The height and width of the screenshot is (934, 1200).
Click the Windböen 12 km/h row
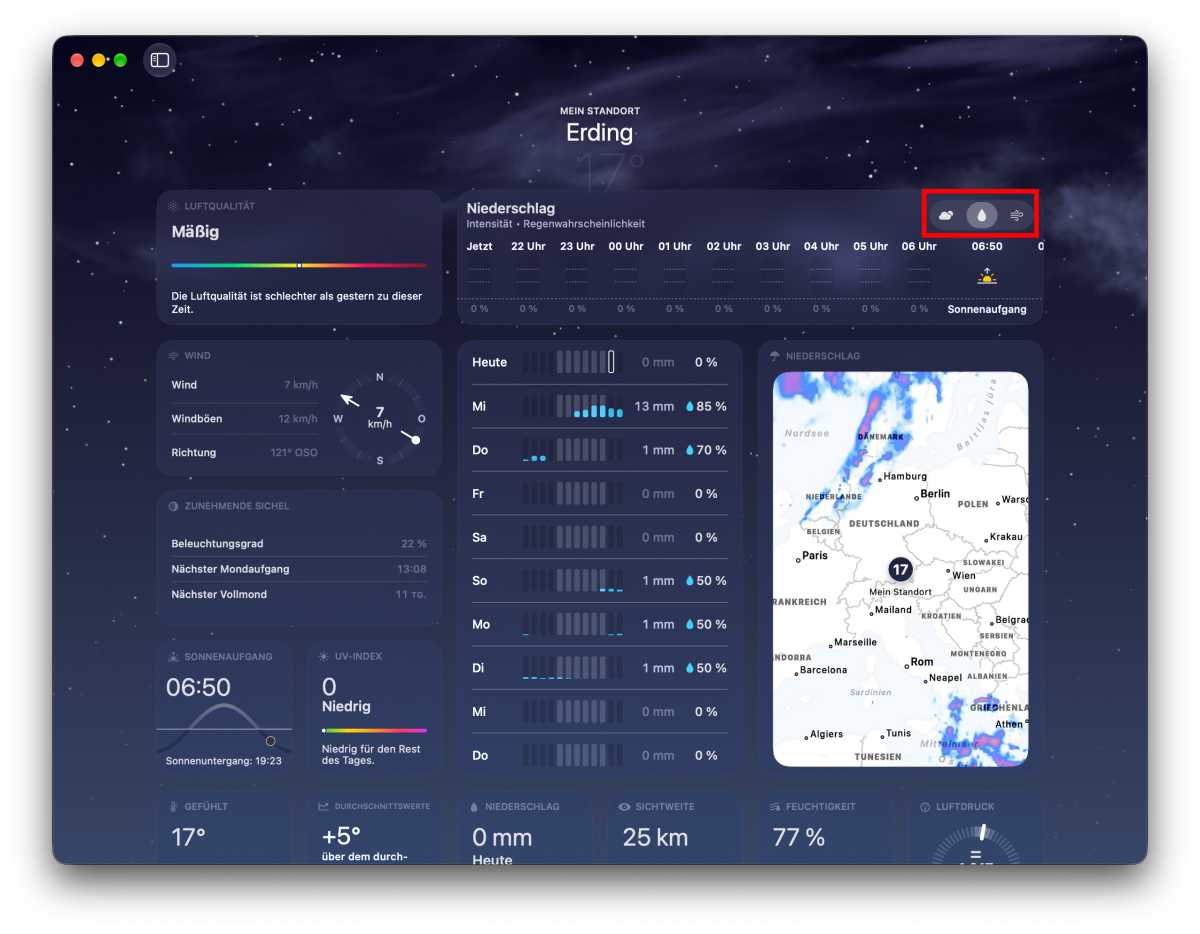[245, 418]
